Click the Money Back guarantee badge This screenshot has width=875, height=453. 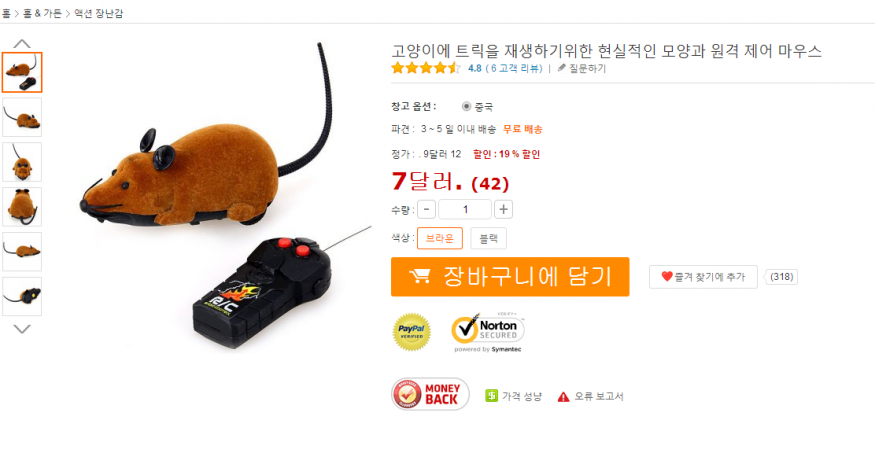click(x=430, y=394)
